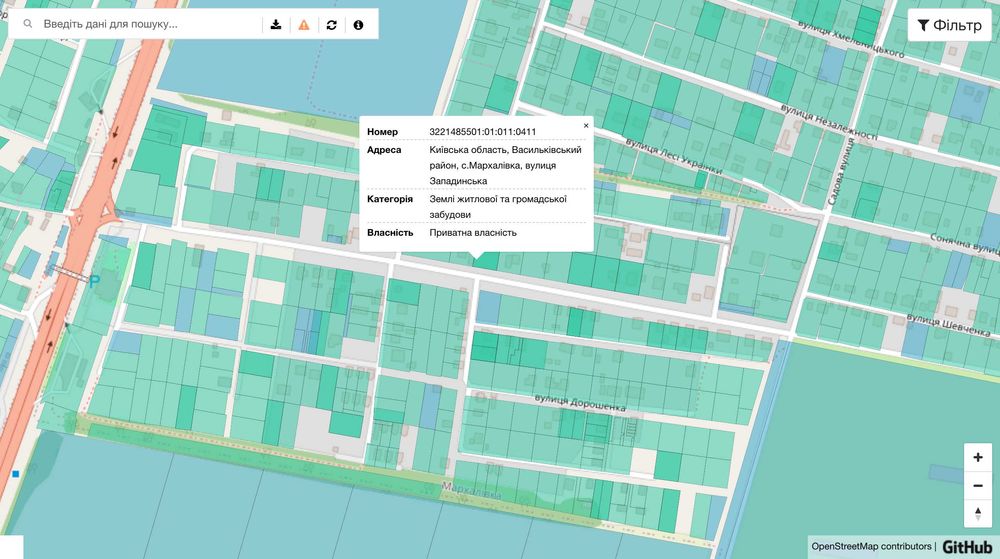Click the Садова вулиця label

841,171
